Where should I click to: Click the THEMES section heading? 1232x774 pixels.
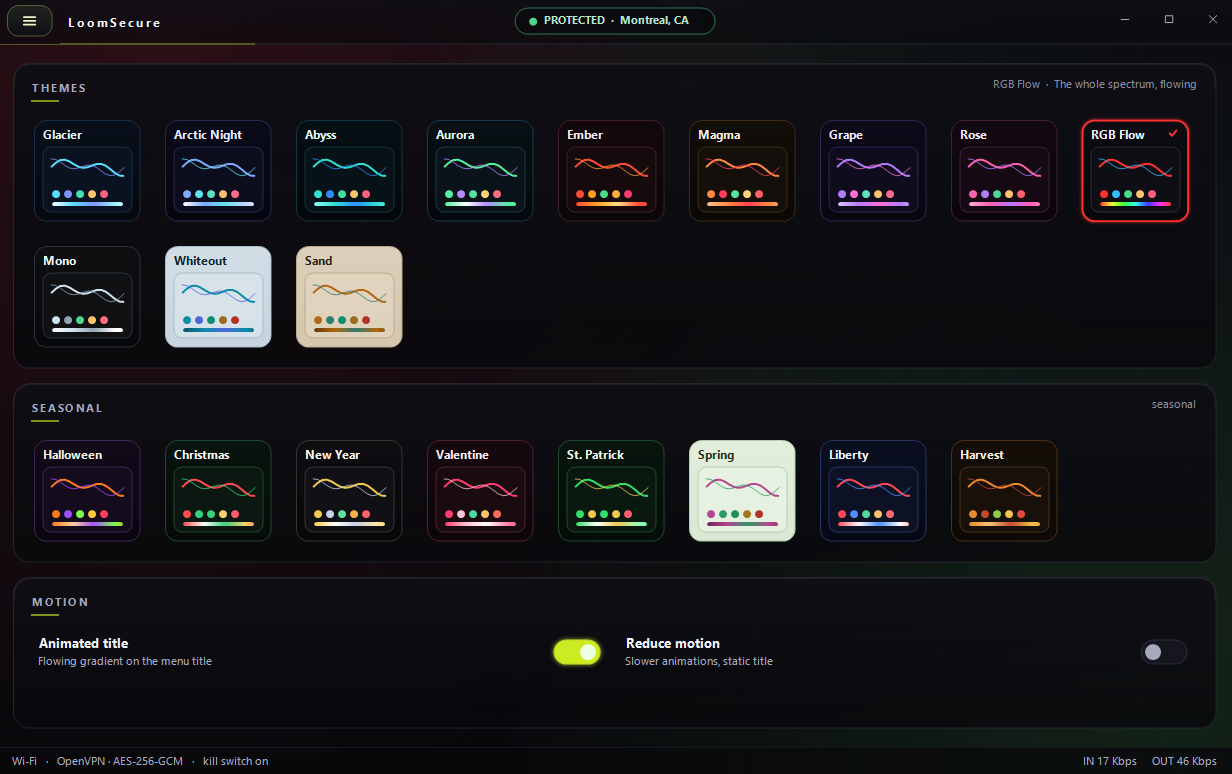(59, 88)
